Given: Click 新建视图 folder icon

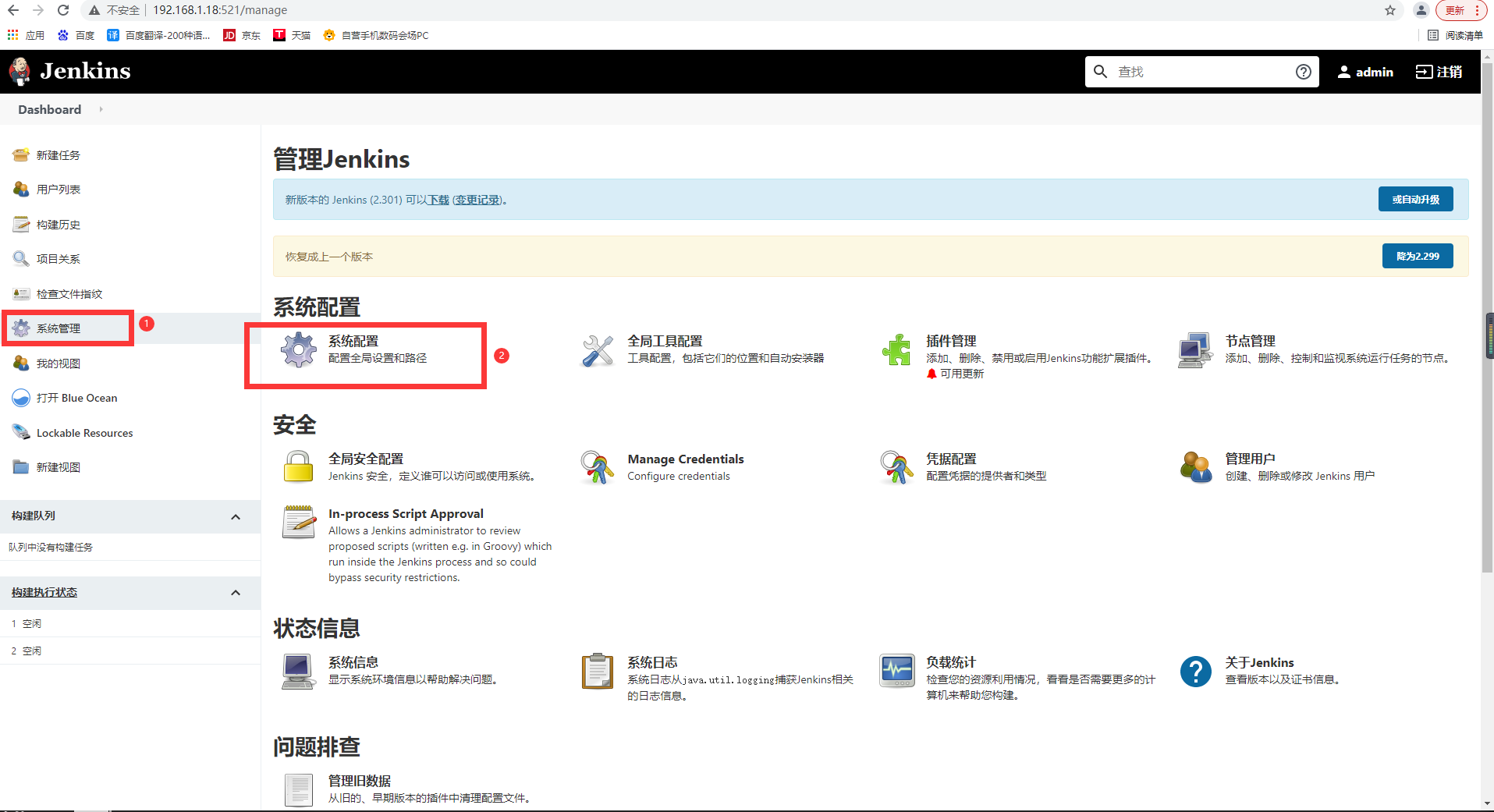Looking at the screenshot, I should [21, 466].
